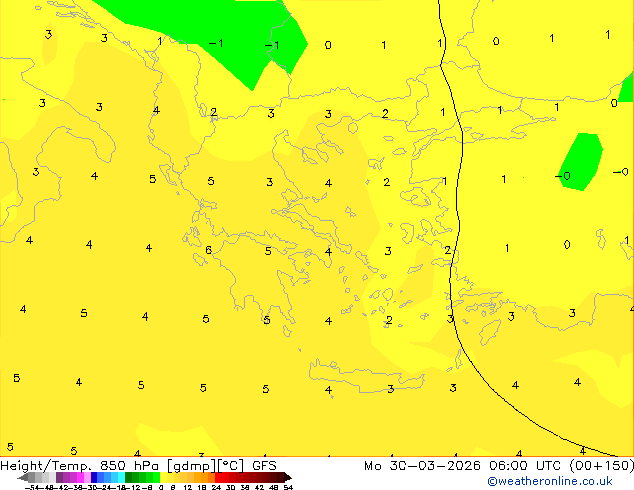Viewport: 634px width, 490px height.
Task: Click the [gdmp] unit label
Action: (x=187, y=465)
